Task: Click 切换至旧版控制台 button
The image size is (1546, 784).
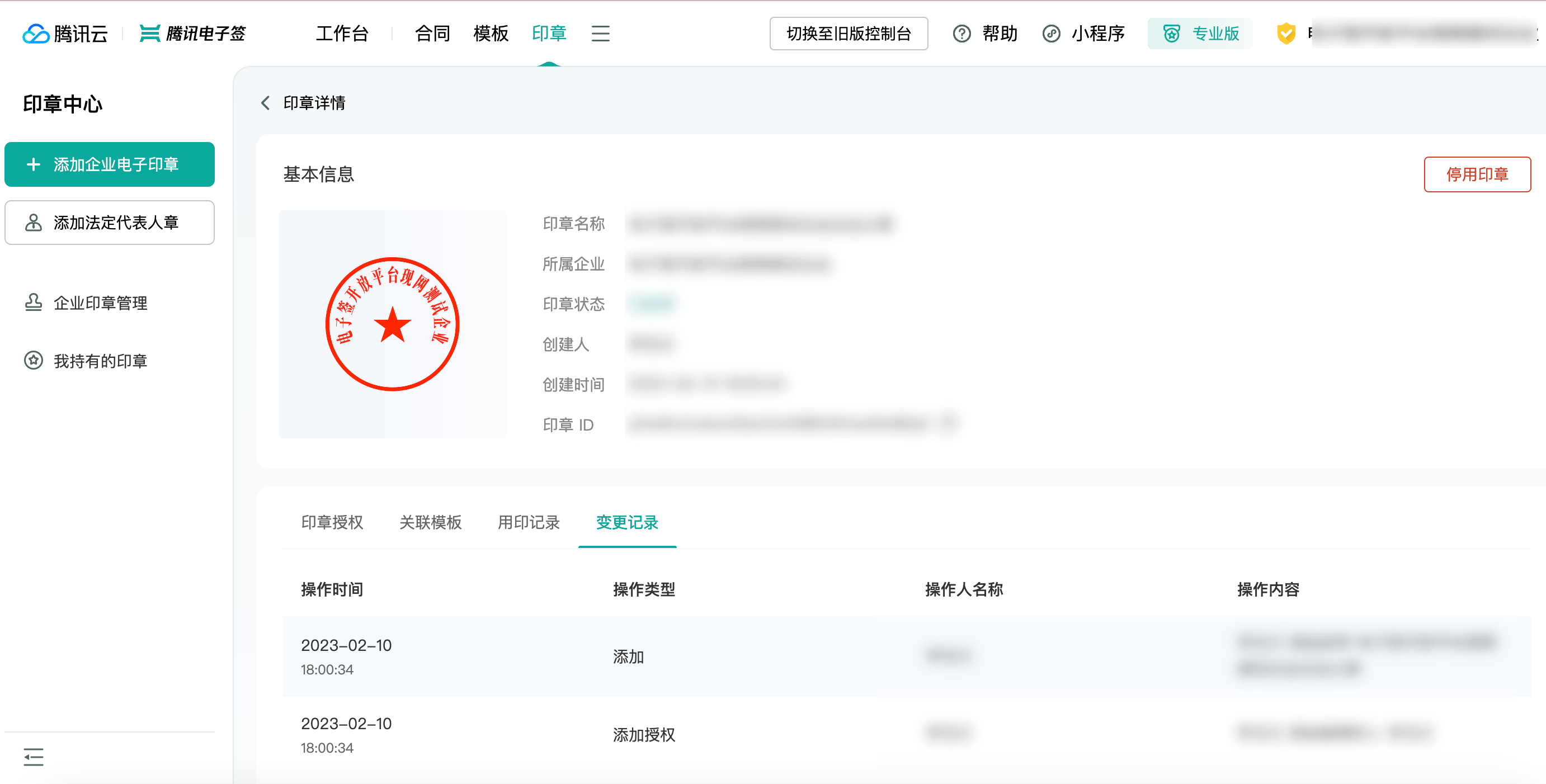Action: [x=849, y=34]
